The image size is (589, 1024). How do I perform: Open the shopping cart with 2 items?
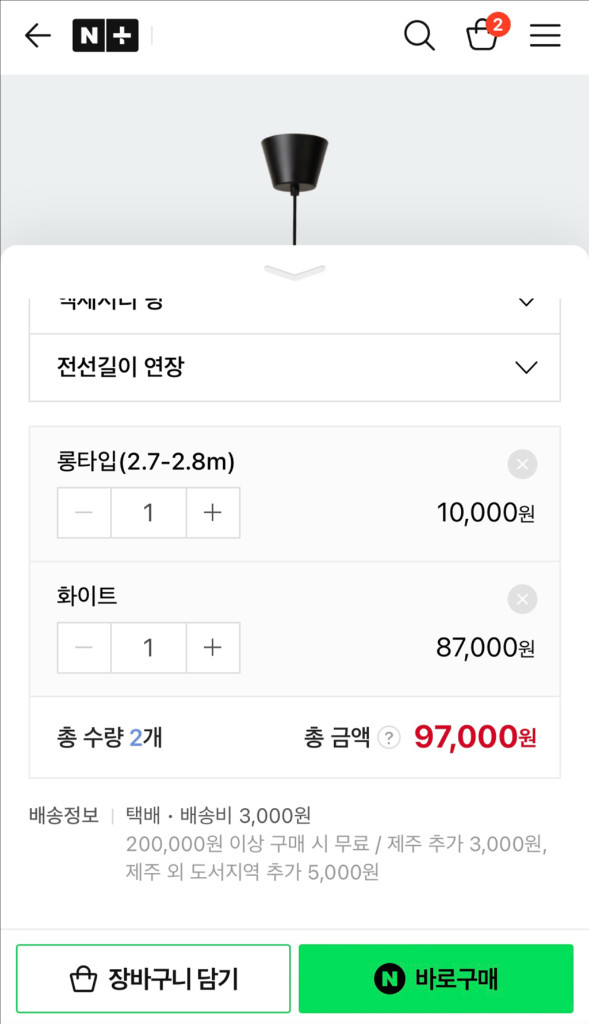tap(482, 38)
